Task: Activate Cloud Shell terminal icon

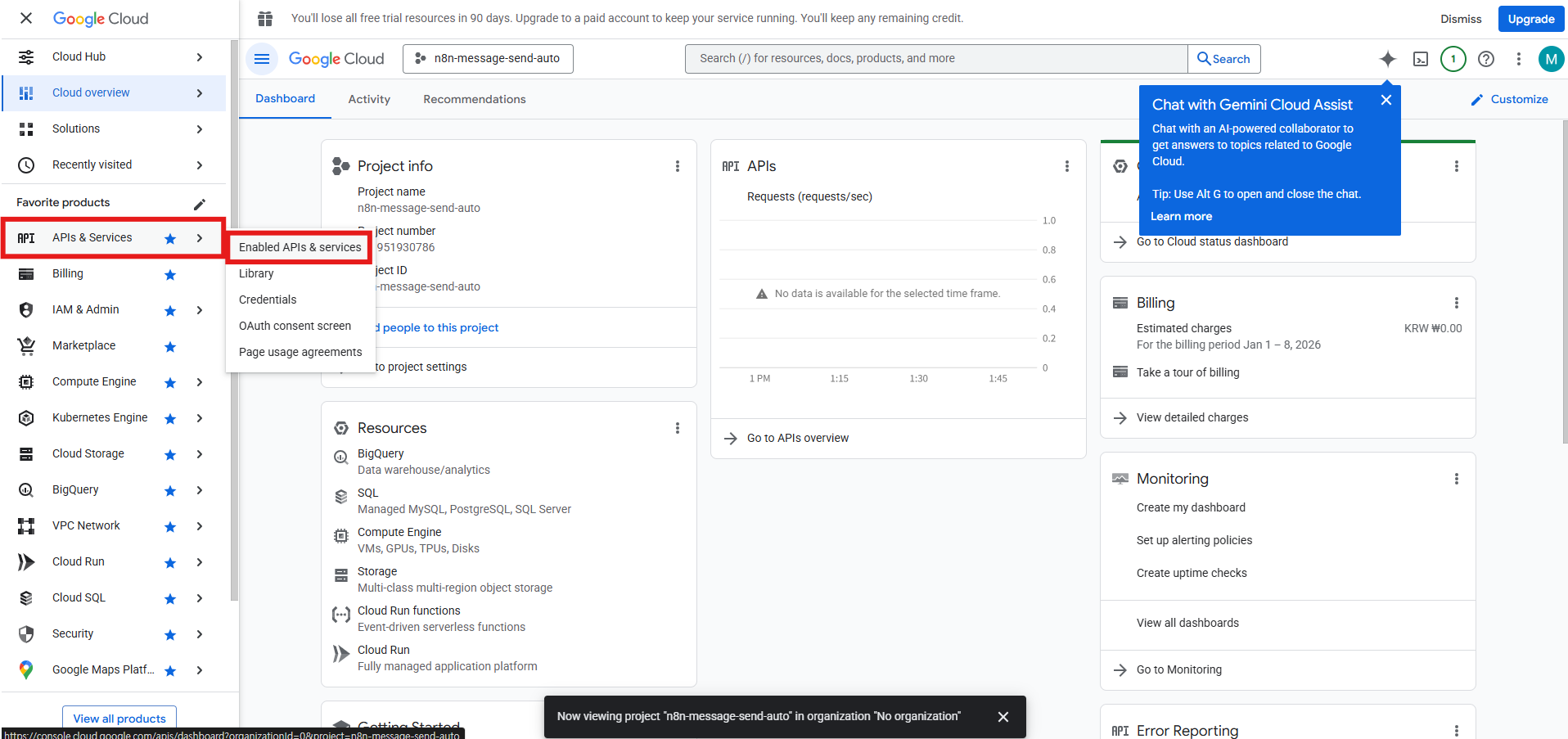Action: [x=1421, y=59]
